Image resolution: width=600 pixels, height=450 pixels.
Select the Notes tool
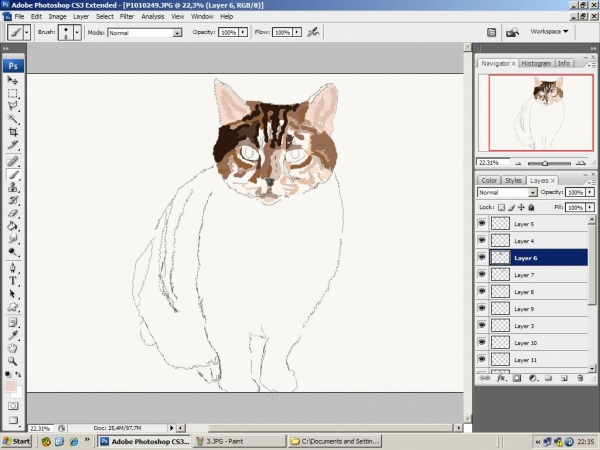pyautogui.click(x=13, y=323)
